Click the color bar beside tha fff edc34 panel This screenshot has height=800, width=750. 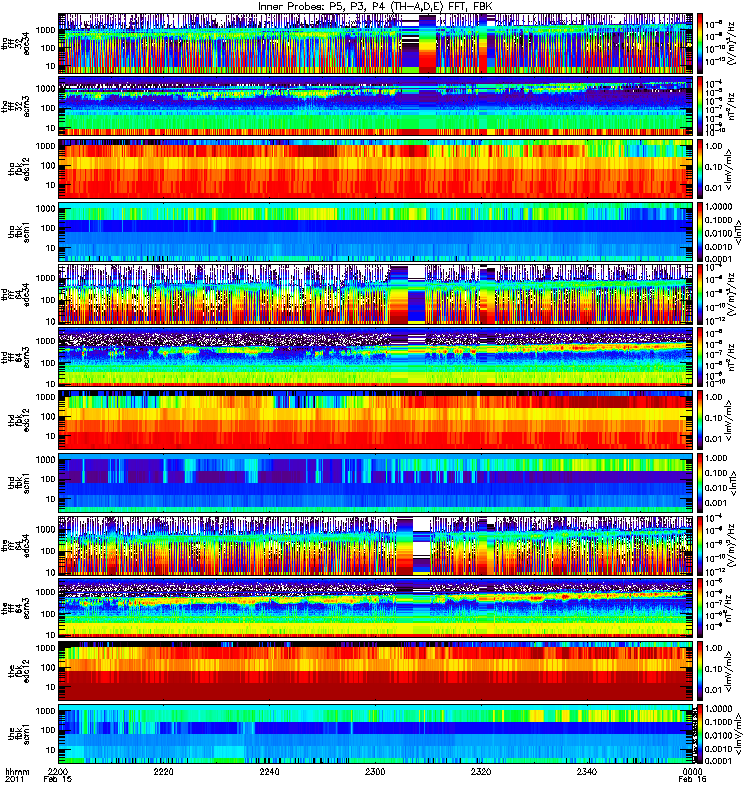700,43
